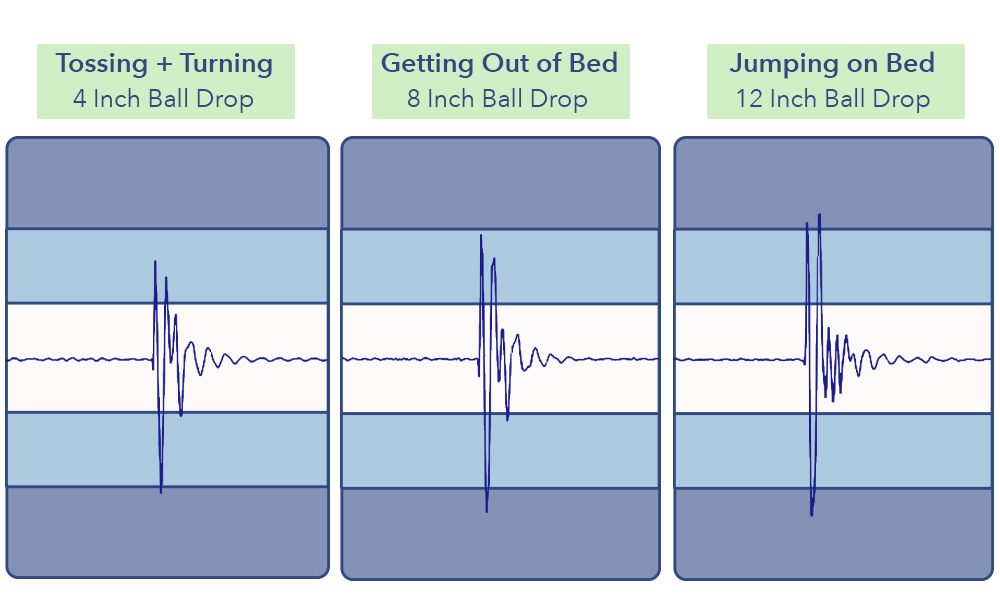Click the Getting Out of Bed heading
Viewport: 1000px width, 607px height.
tap(499, 63)
